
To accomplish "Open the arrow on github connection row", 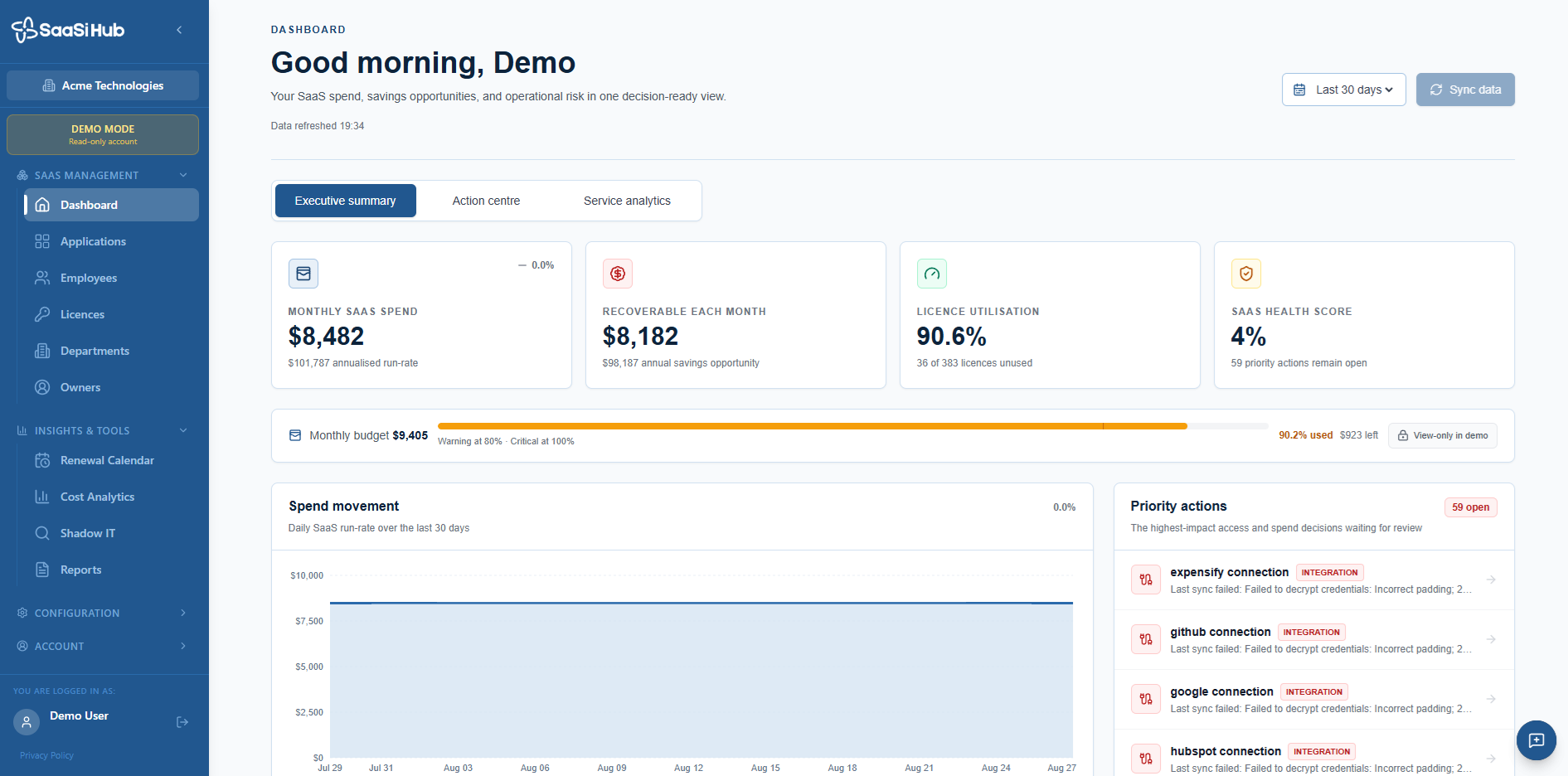I will coord(1491,639).
